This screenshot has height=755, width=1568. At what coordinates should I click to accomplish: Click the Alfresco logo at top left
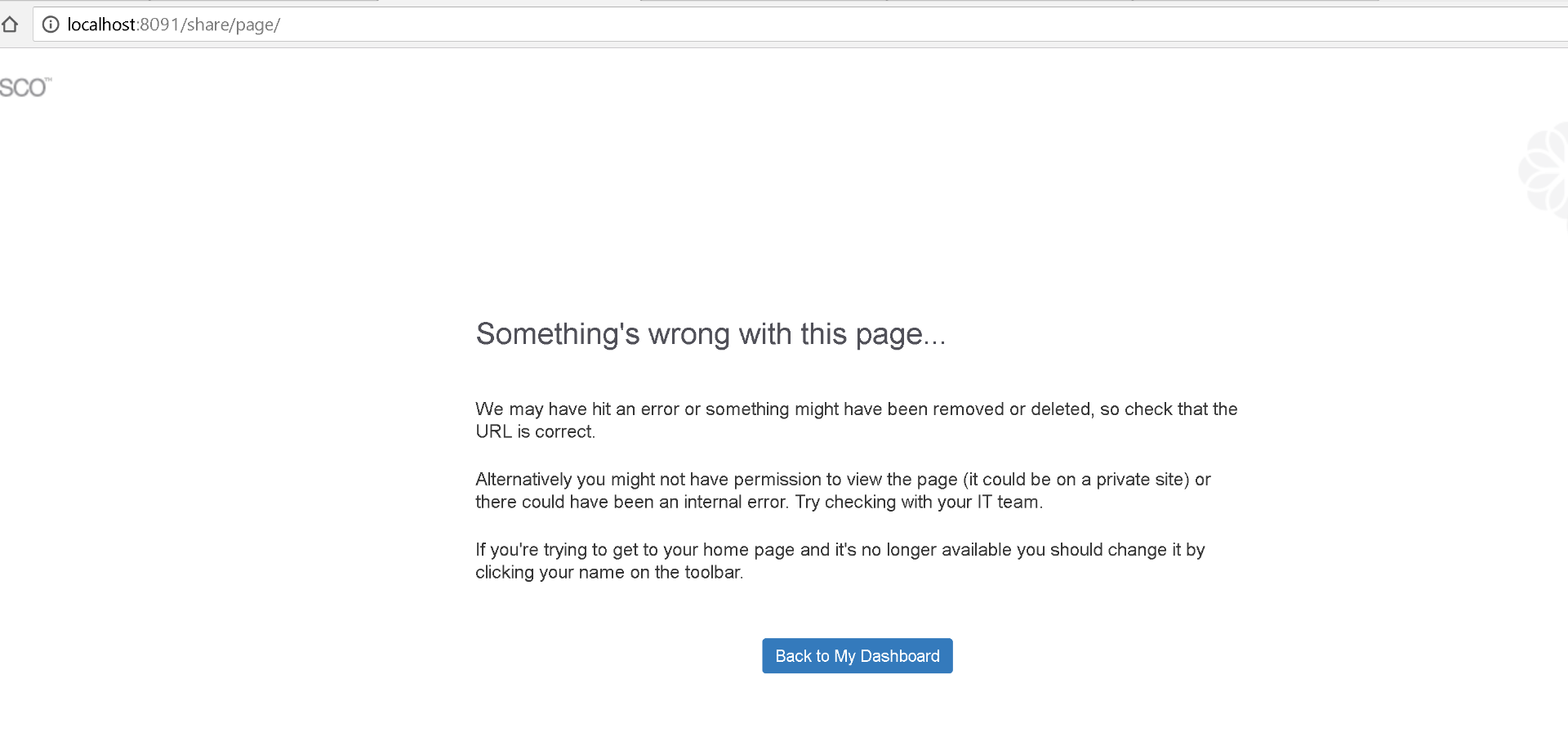[25, 87]
